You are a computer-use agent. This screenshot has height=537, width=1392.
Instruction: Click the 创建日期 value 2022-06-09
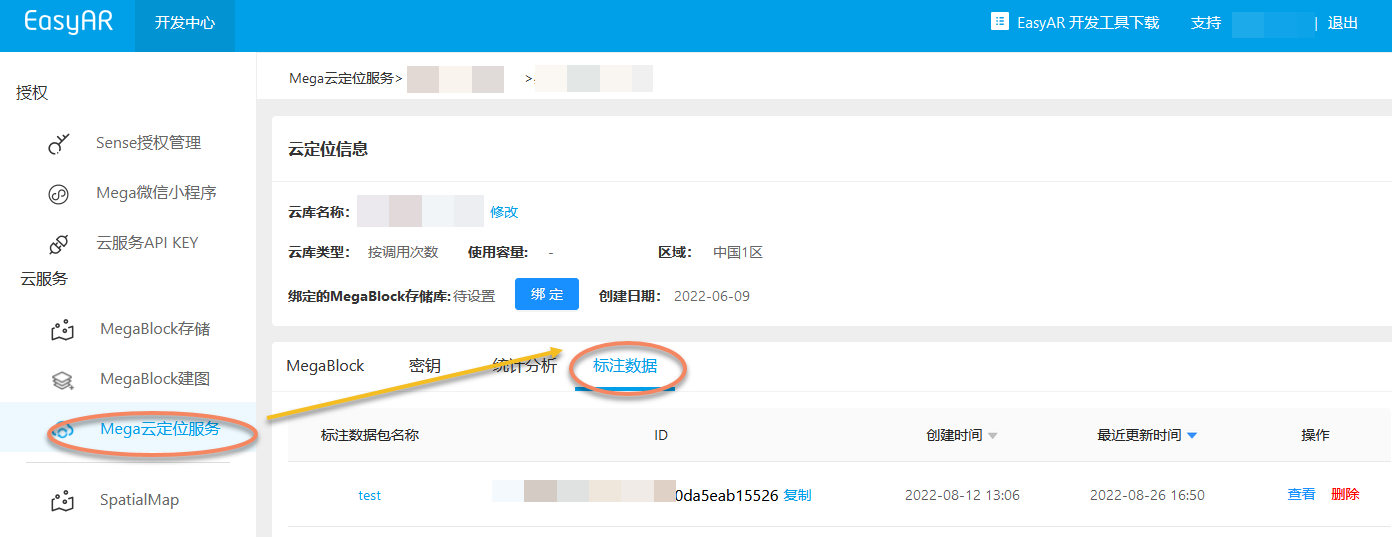[x=712, y=296]
